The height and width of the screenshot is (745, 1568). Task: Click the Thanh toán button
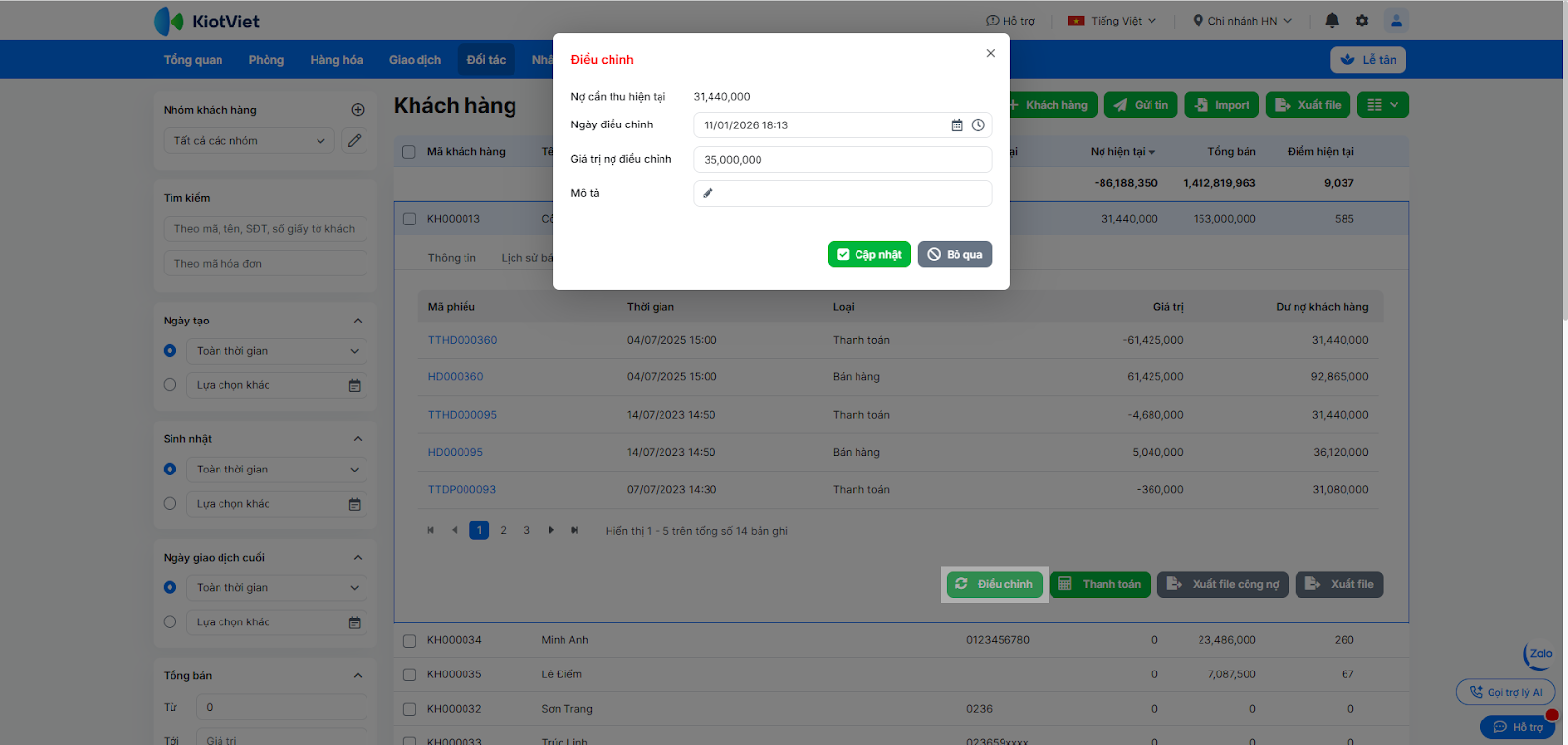point(1101,584)
